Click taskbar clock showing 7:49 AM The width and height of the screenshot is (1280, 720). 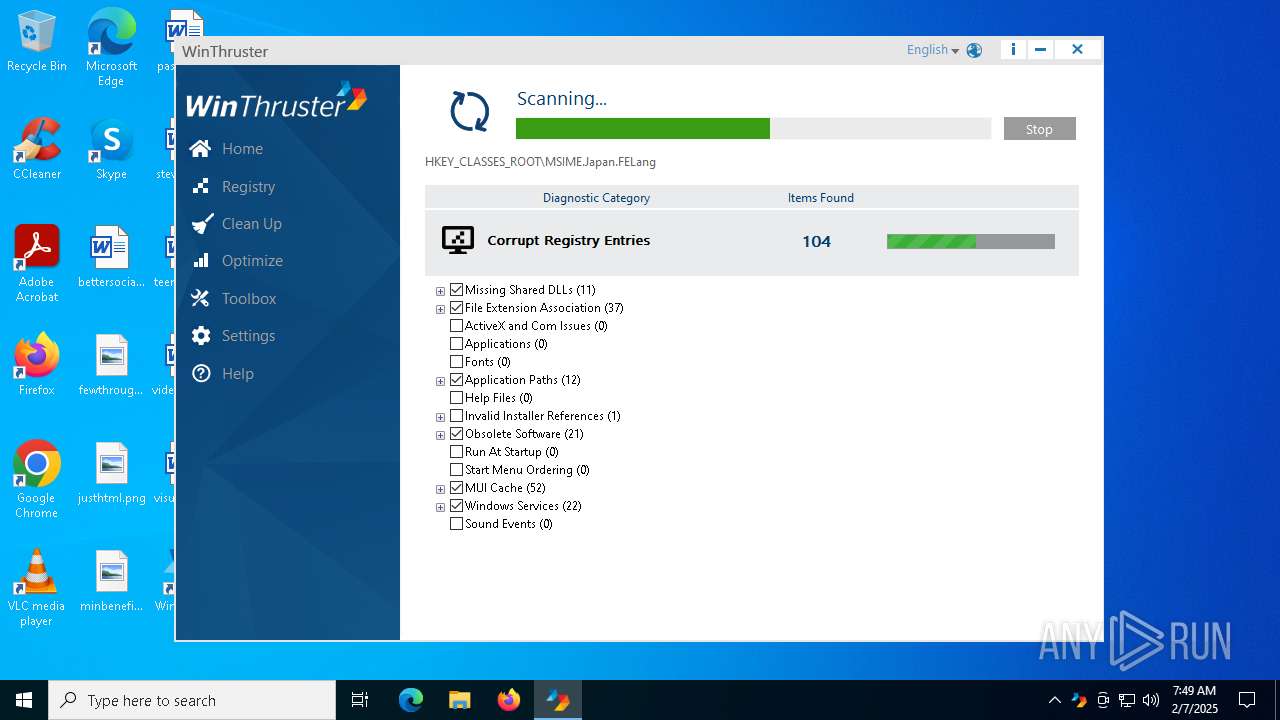(x=1194, y=700)
